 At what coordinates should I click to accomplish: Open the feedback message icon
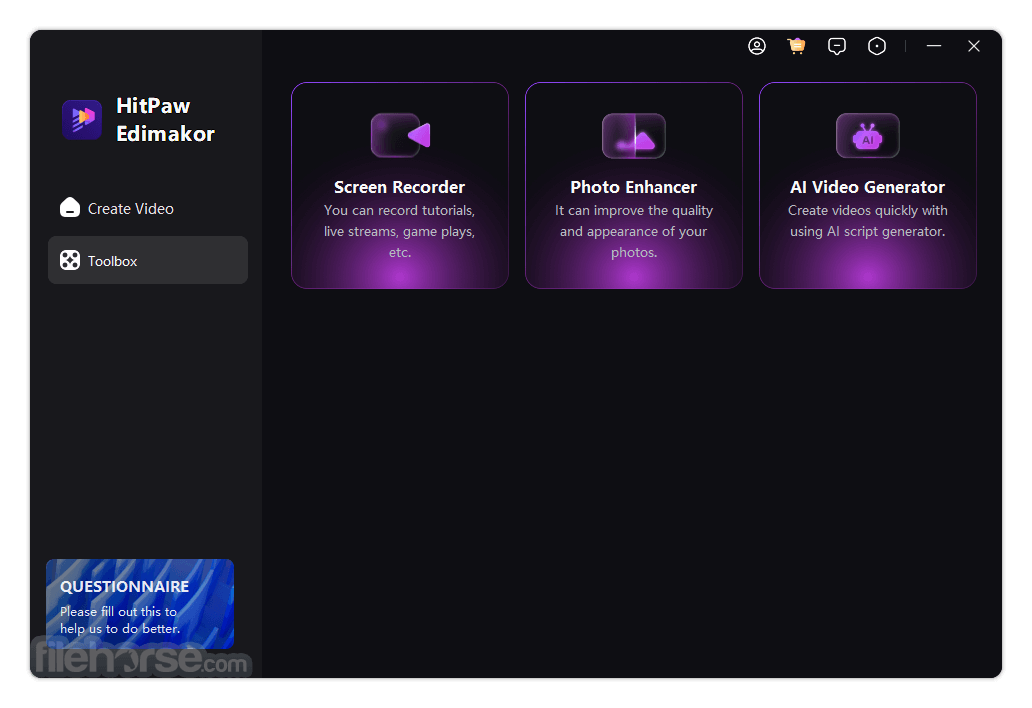point(837,46)
